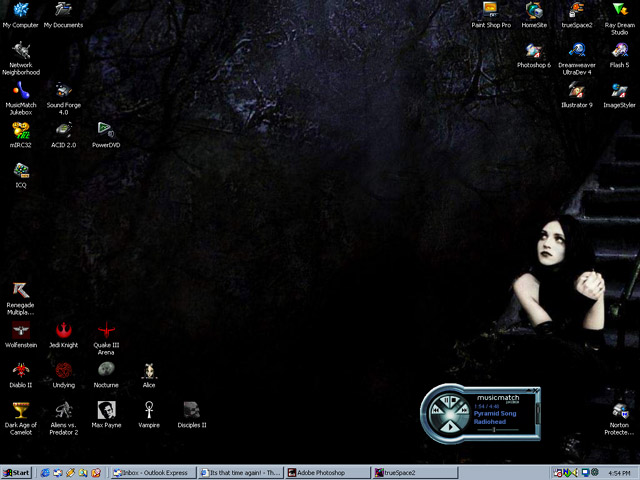Select the Dark Age of Camelot icon
The height and width of the screenshot is (480, 640).
tap(21, 418)
